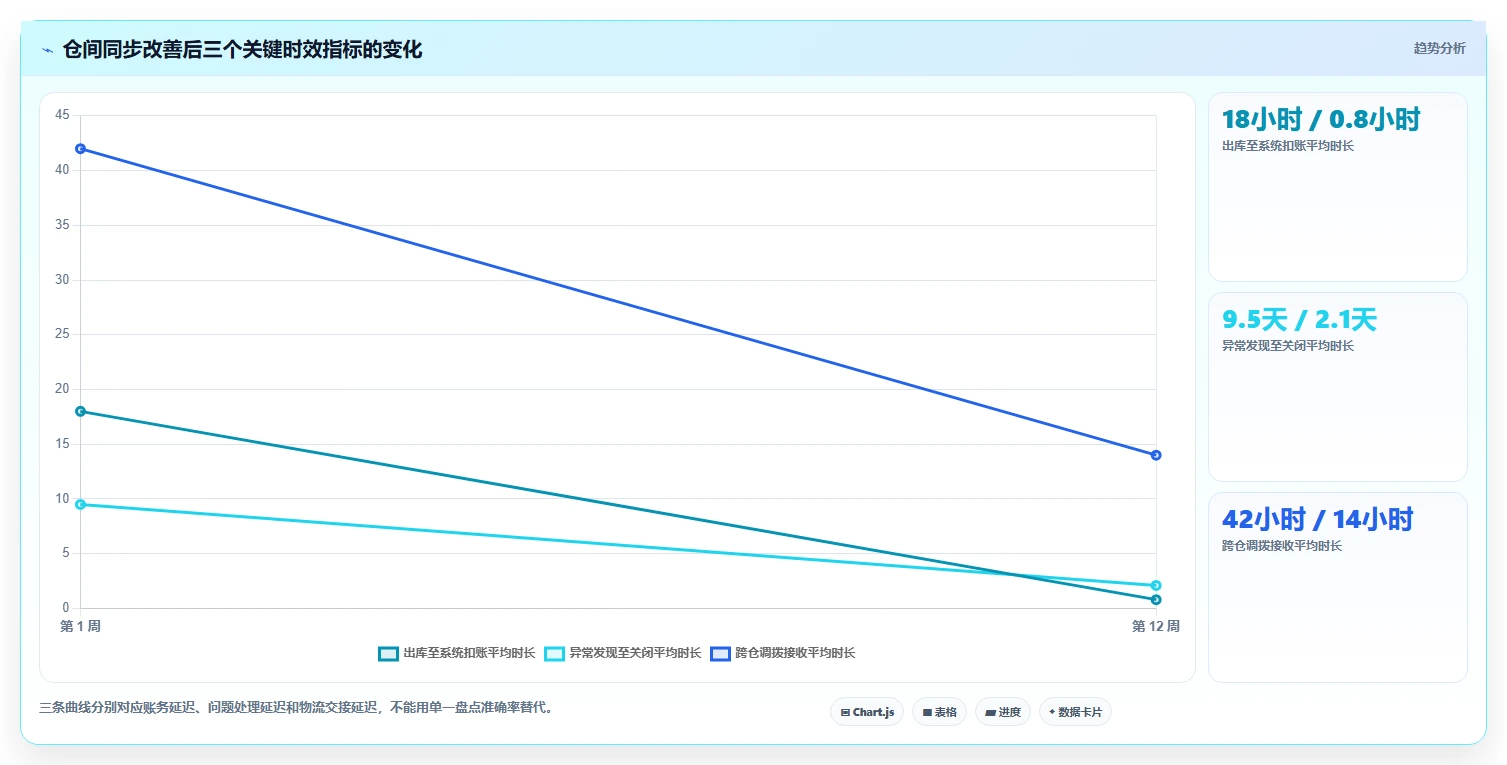1507x765 pixels.
Task: Click the chart title 仓间同步改善后三个关键时效指标的变化
Action: coord(242,50)
